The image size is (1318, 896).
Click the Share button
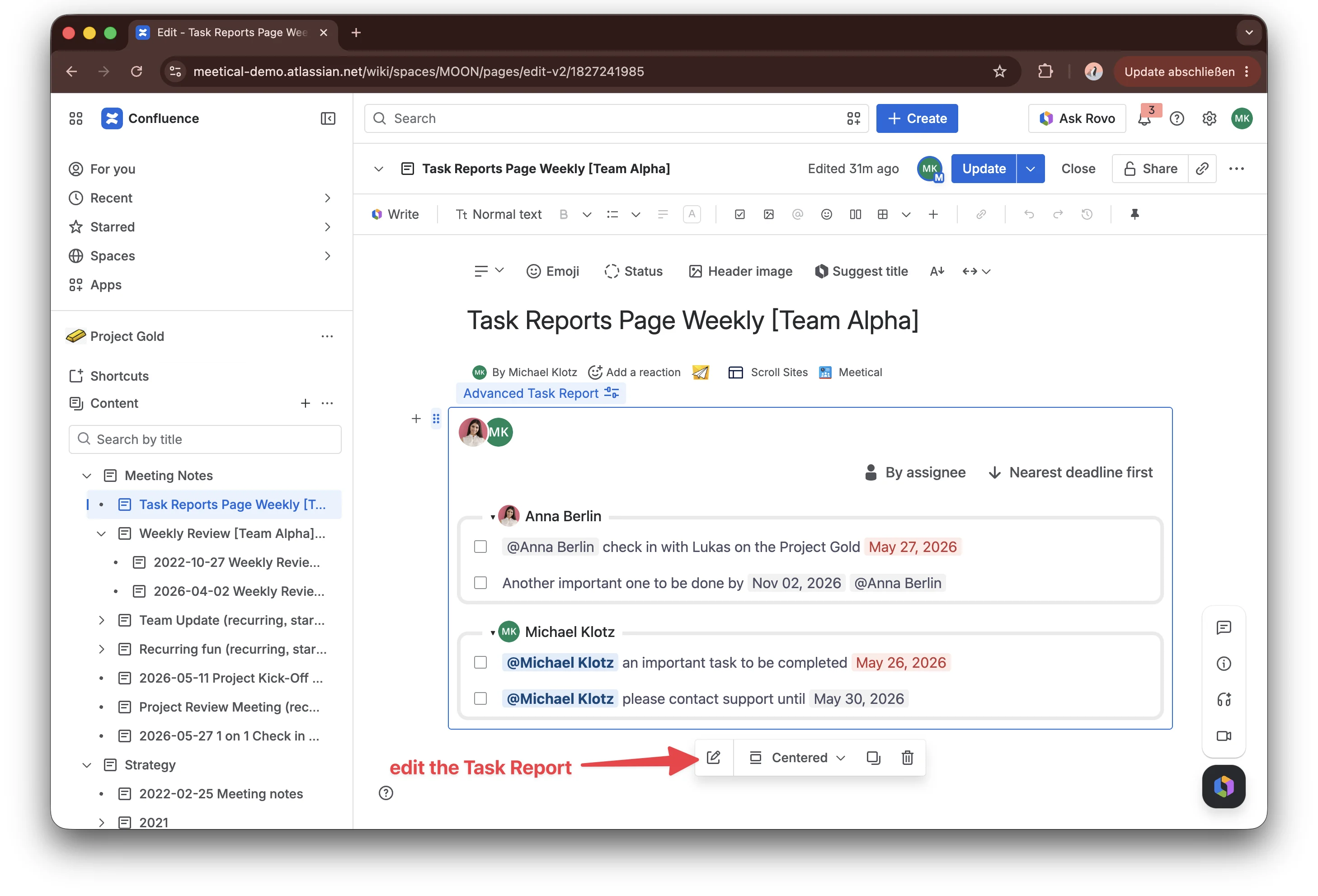tap(1150, 169)
